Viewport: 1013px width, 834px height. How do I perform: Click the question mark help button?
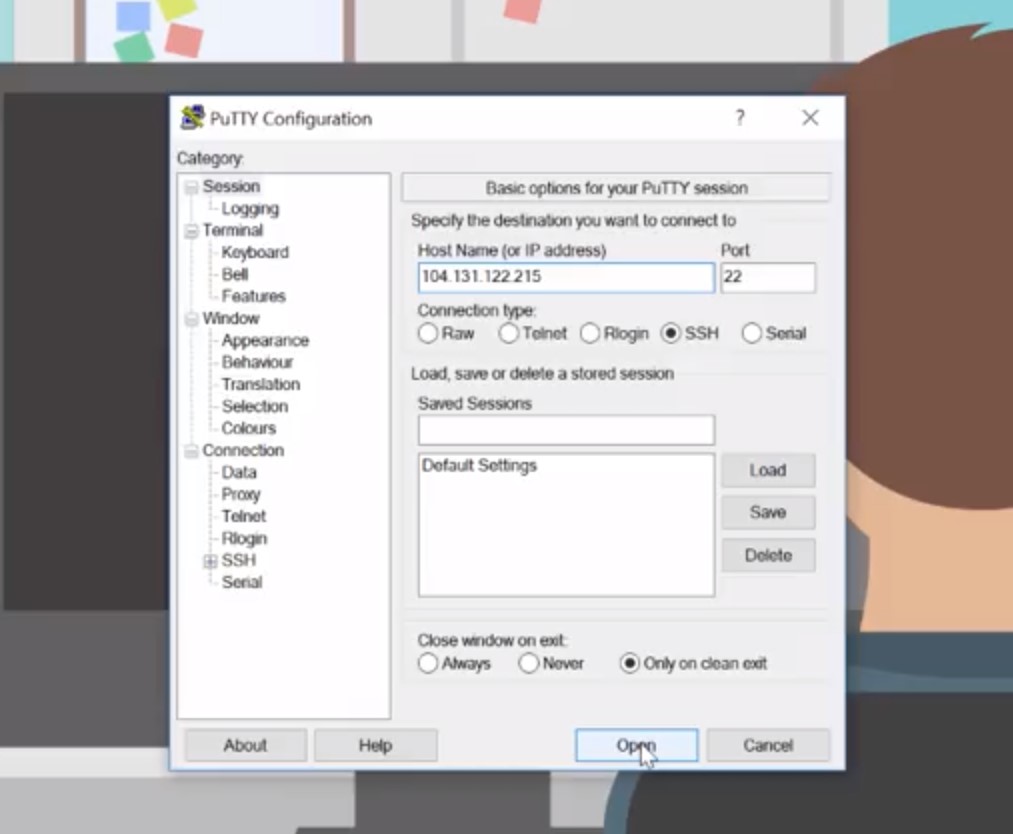(740, 118)
